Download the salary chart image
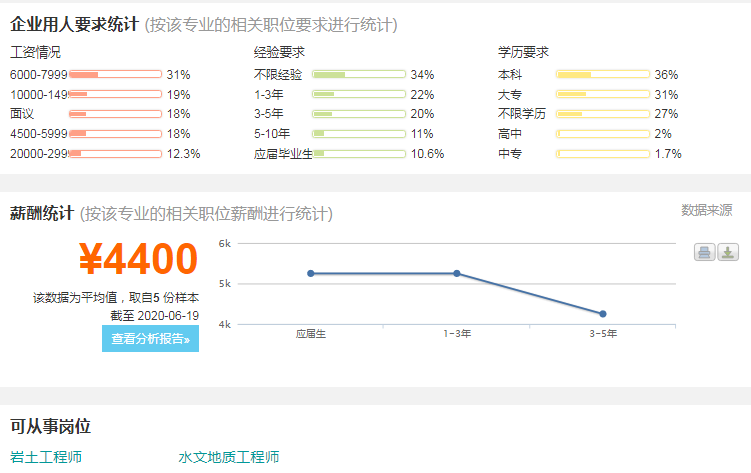The image size is (751, 473). pos(728,252)
